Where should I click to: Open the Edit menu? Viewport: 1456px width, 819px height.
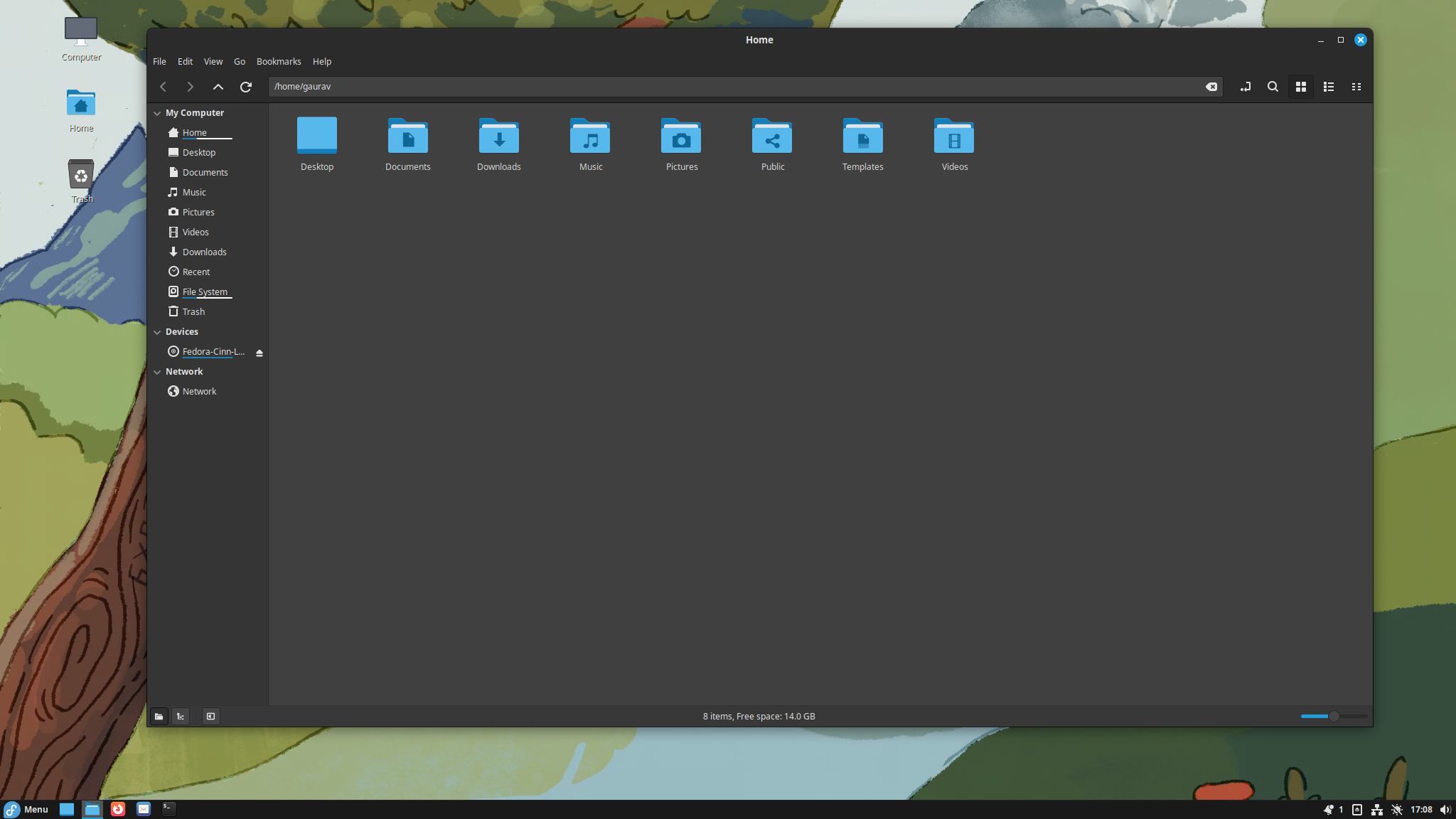pyautogui.click(x=185, y=62)
